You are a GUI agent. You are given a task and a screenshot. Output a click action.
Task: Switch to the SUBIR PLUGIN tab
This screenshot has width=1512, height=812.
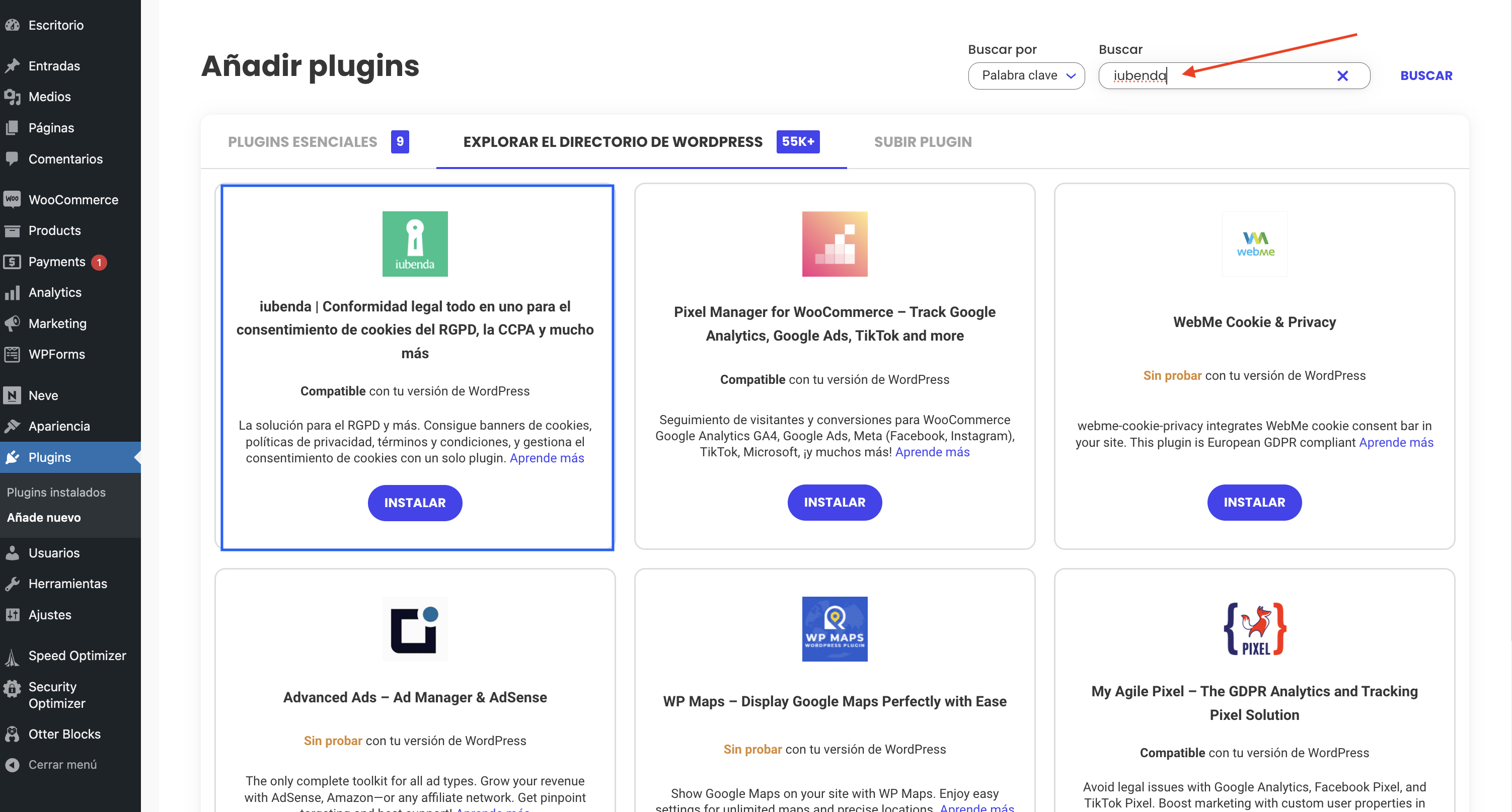[923, 141]
